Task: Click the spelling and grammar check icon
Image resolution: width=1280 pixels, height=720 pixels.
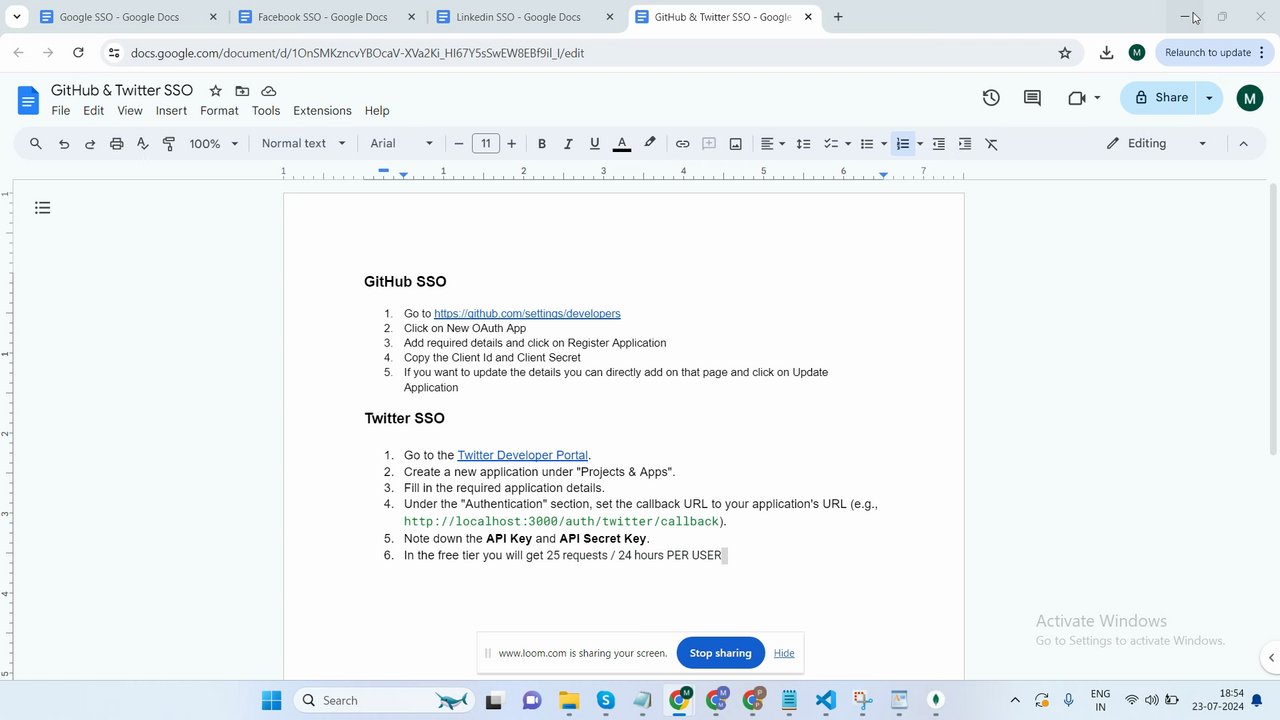Action: click(142, 144)
